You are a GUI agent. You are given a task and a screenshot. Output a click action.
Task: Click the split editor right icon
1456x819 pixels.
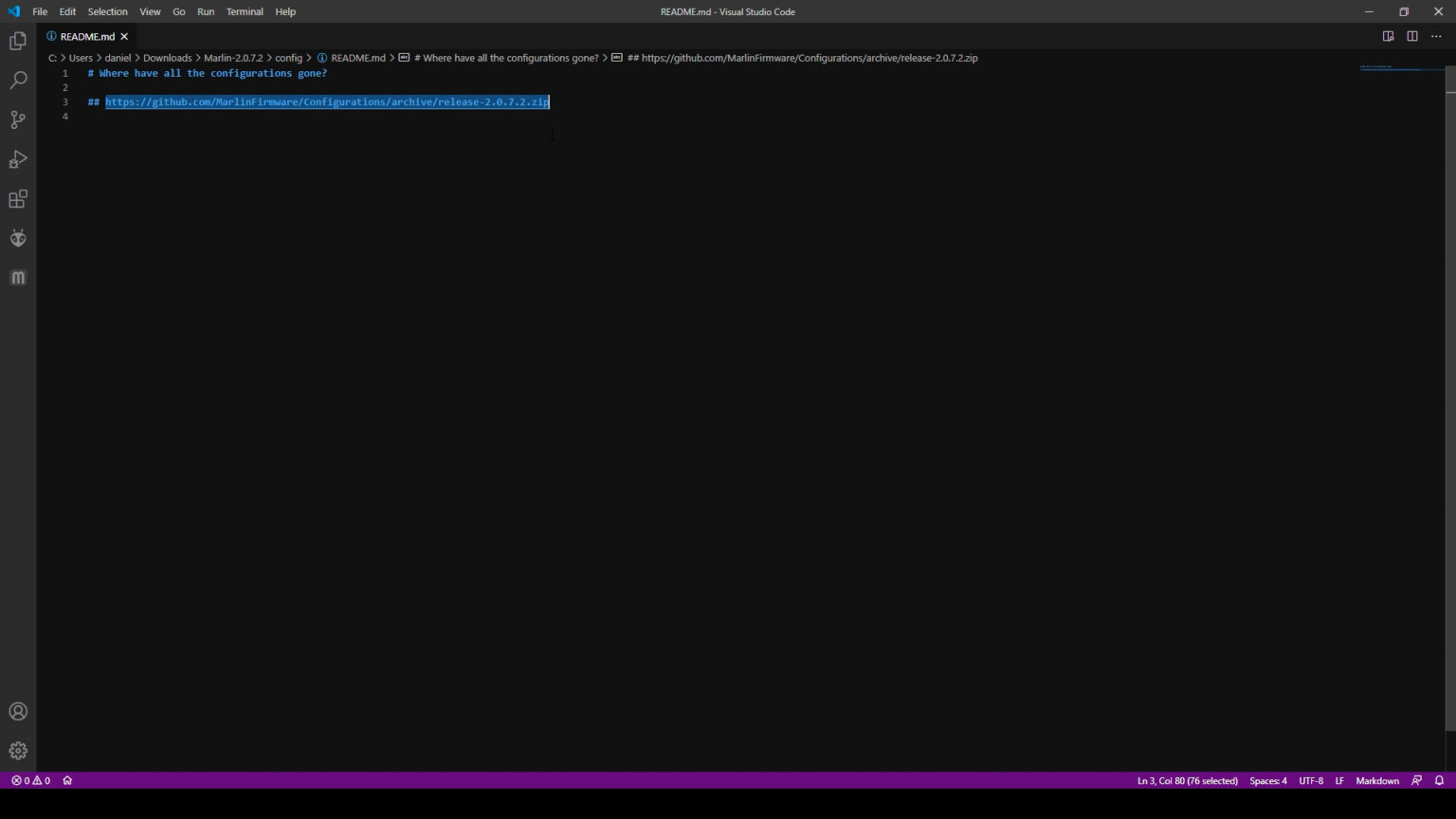(x=1412, y=36)
